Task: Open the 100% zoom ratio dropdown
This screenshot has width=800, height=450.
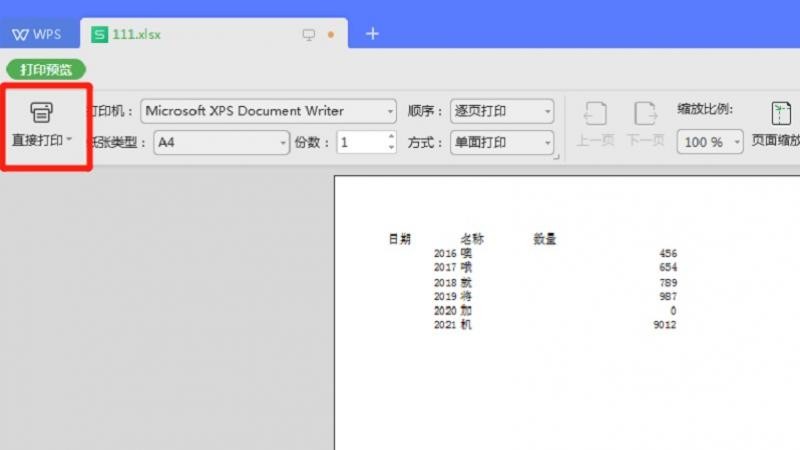Action: (x=737, y=143)
